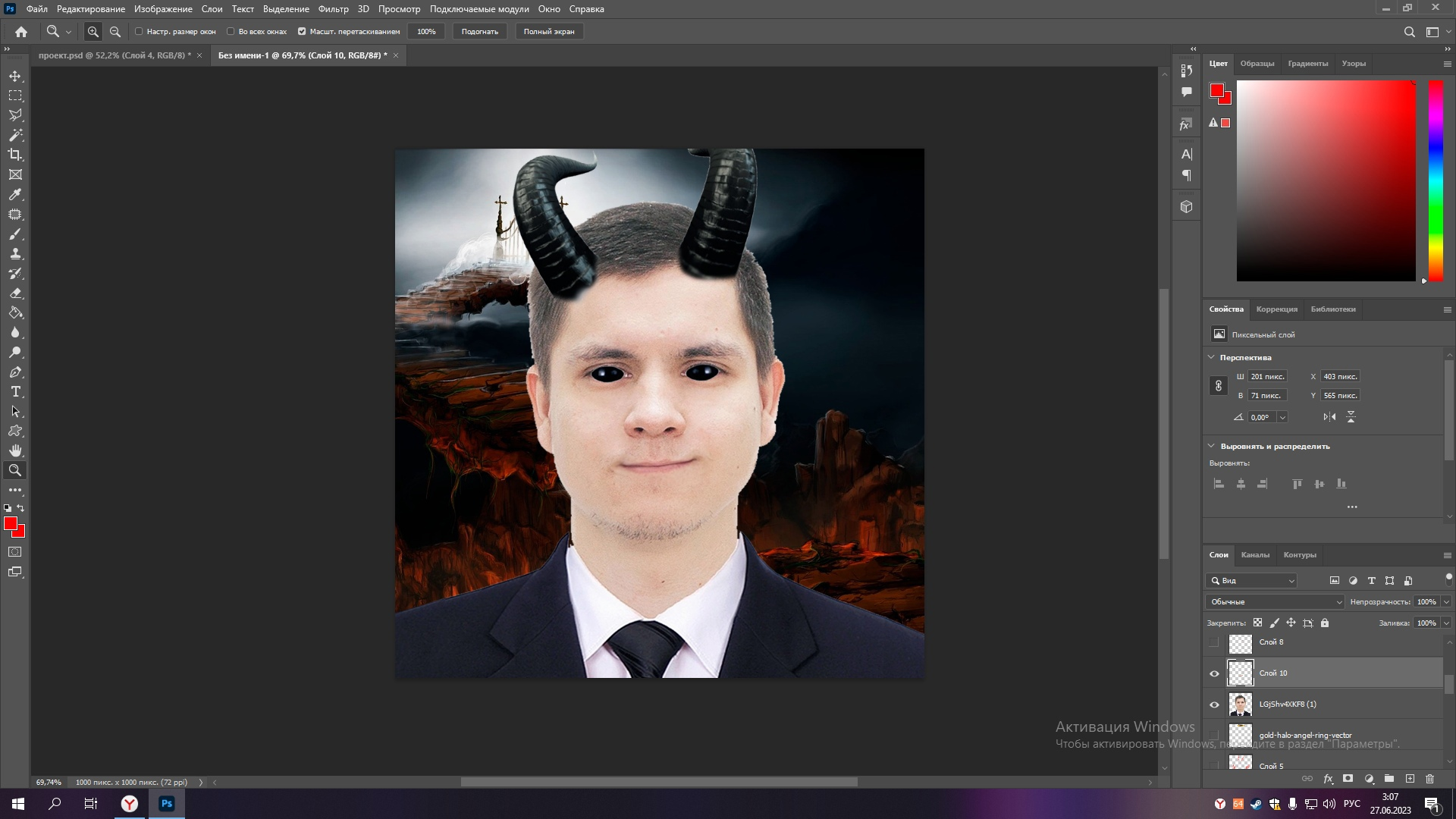Select the Pen tool
The width and height of the screenshot is (1456, 819).
15,372
